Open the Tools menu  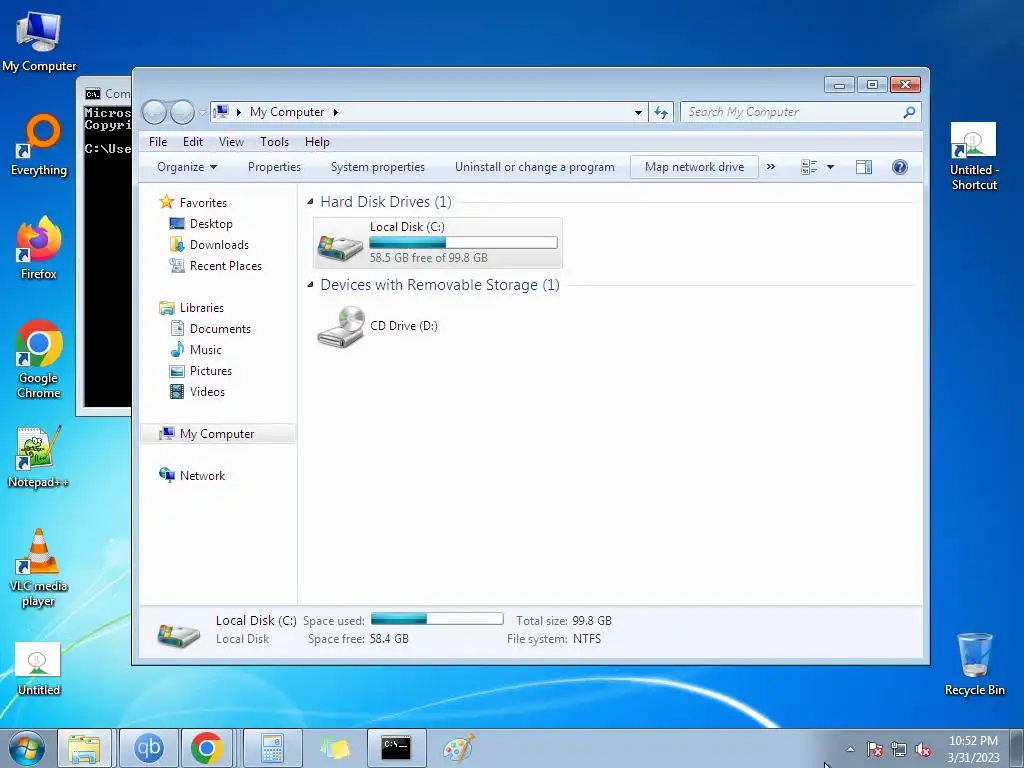click(274, 142)
